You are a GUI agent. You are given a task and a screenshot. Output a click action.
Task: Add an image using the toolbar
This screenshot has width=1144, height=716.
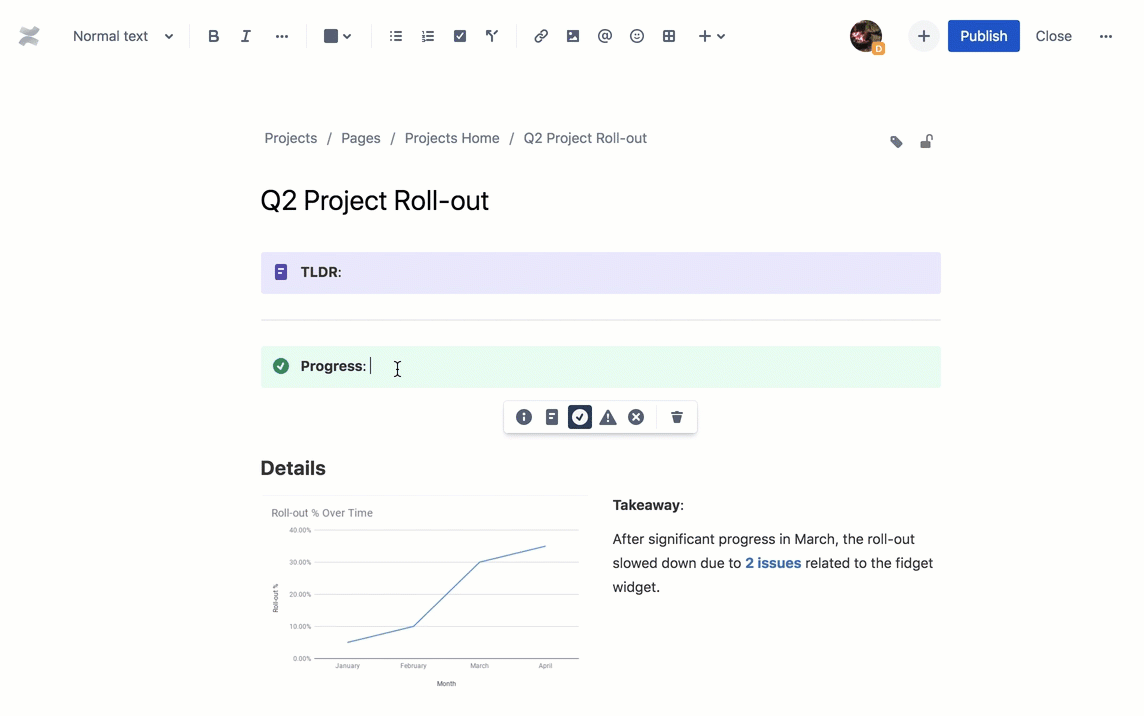pyautogui.click(x=573, y=36)
